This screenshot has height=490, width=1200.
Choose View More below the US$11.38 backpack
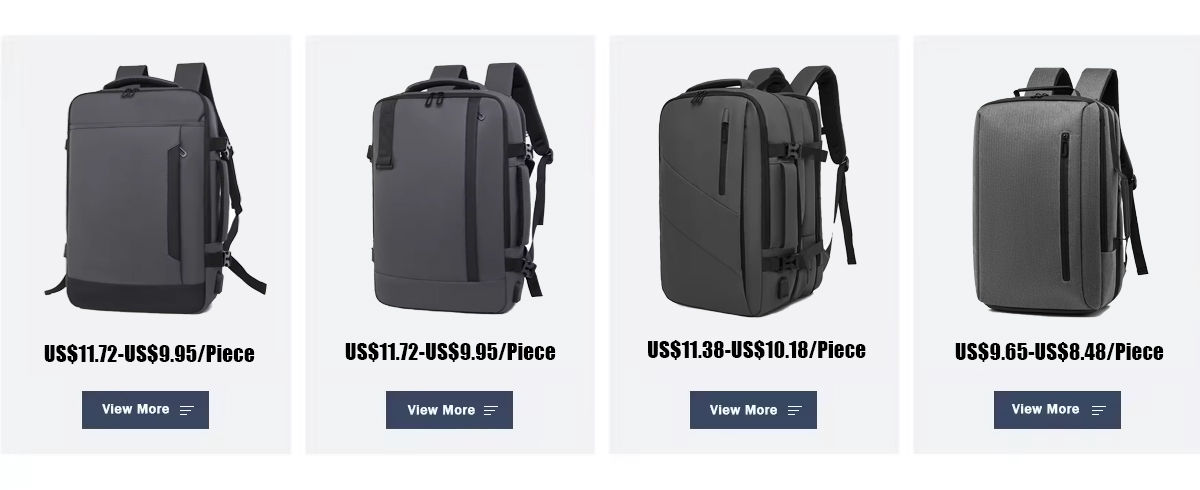(x=753, y=410)
